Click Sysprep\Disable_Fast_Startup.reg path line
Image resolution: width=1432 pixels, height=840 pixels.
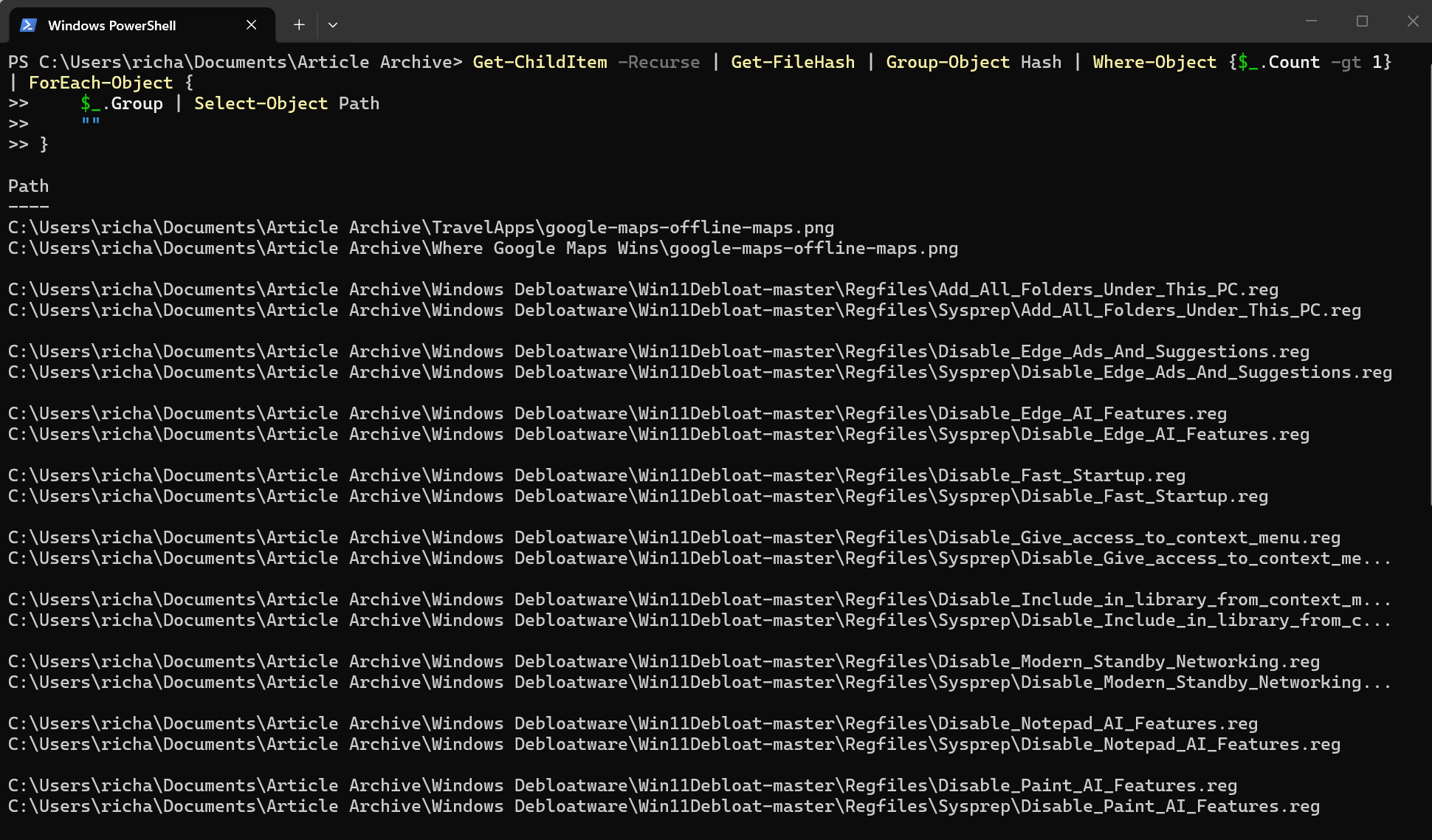click(638, 496)
